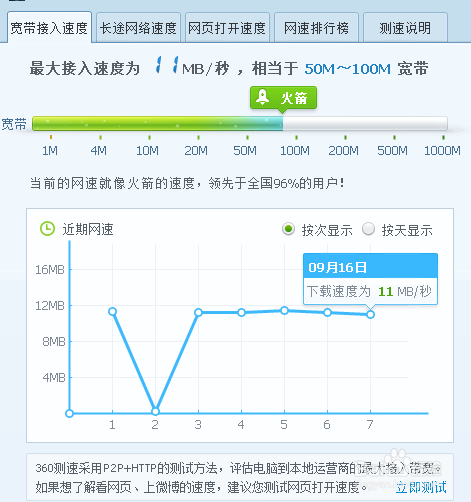Image resolution: width=471 pixels, height=502 pixels.
Task: Open the 网速排行榜 tab
Action: point(316,28)
